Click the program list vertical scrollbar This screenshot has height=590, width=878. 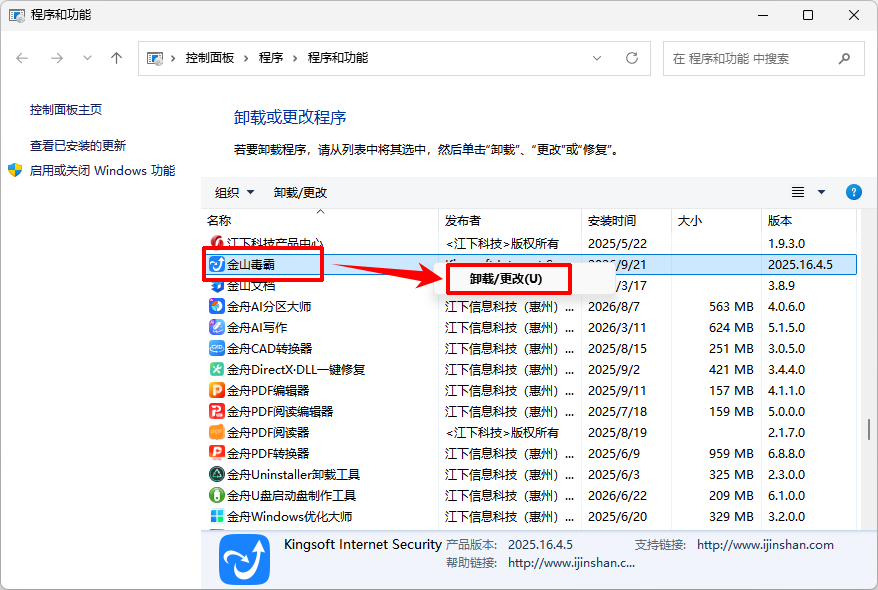868,429
